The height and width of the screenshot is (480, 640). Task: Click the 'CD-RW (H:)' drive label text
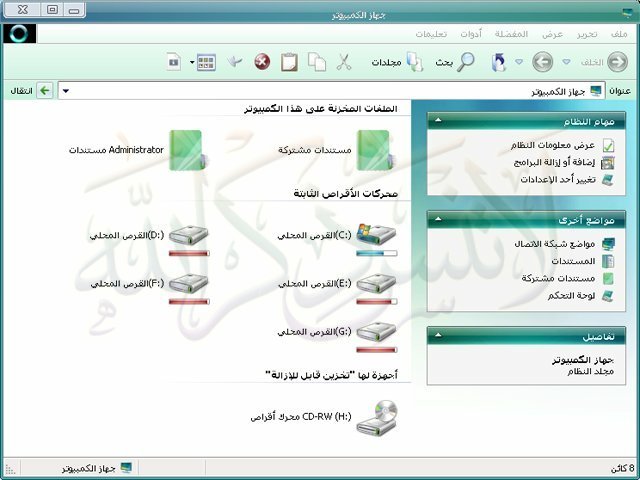(x=301, y=417)
